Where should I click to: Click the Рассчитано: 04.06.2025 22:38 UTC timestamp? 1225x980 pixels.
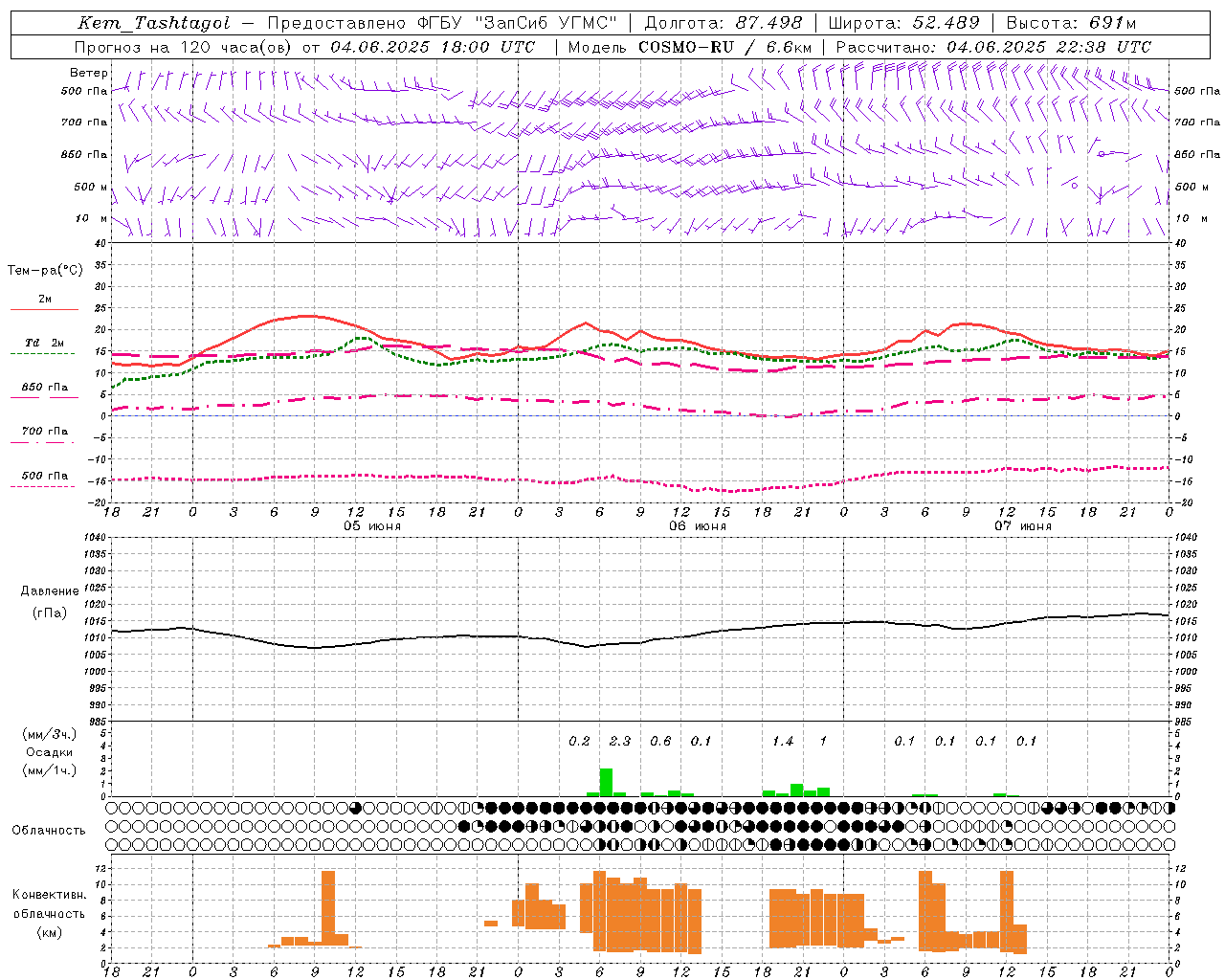(x=993, y=47)
